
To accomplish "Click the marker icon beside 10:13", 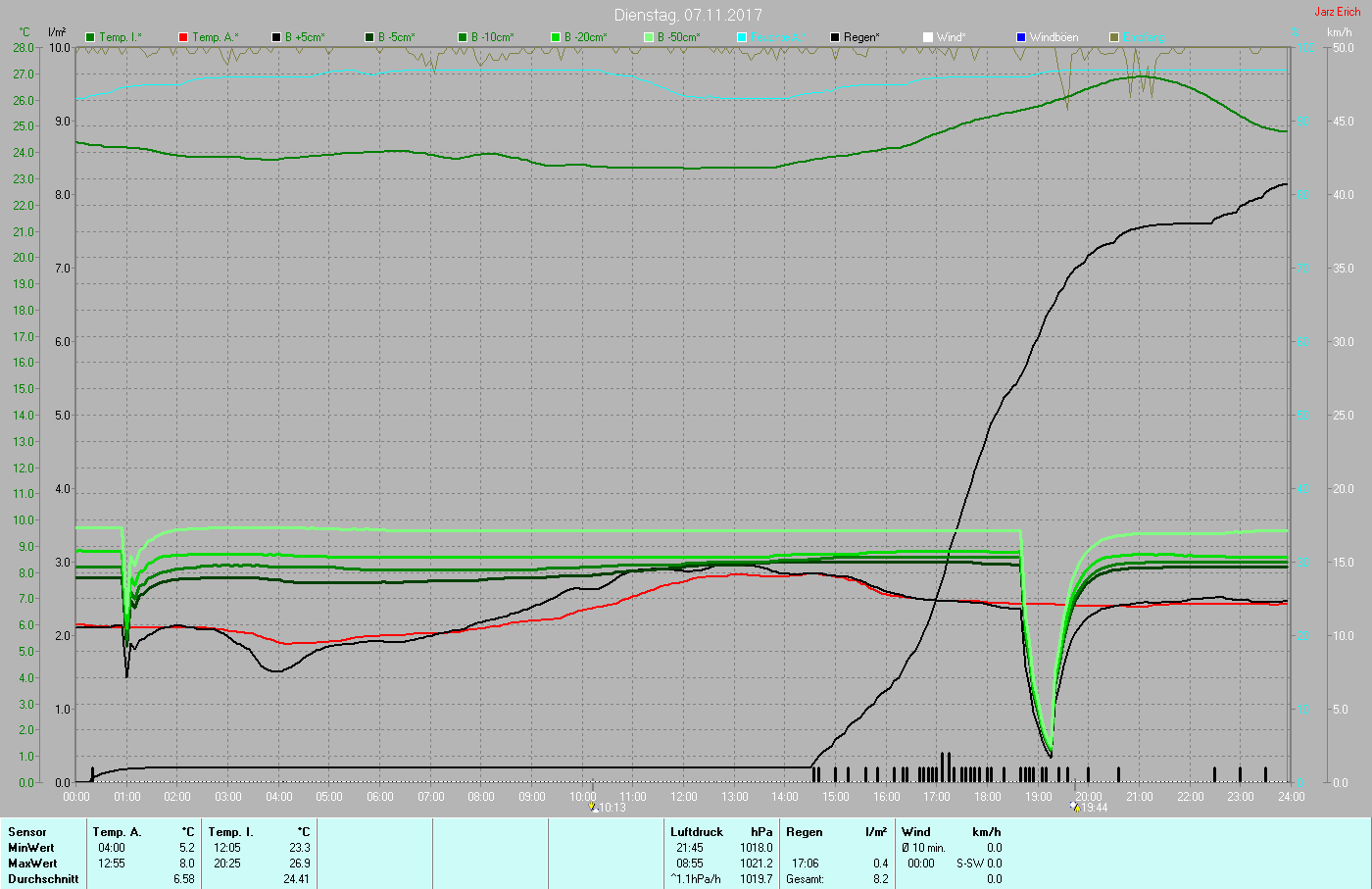I will pos(594,808).
